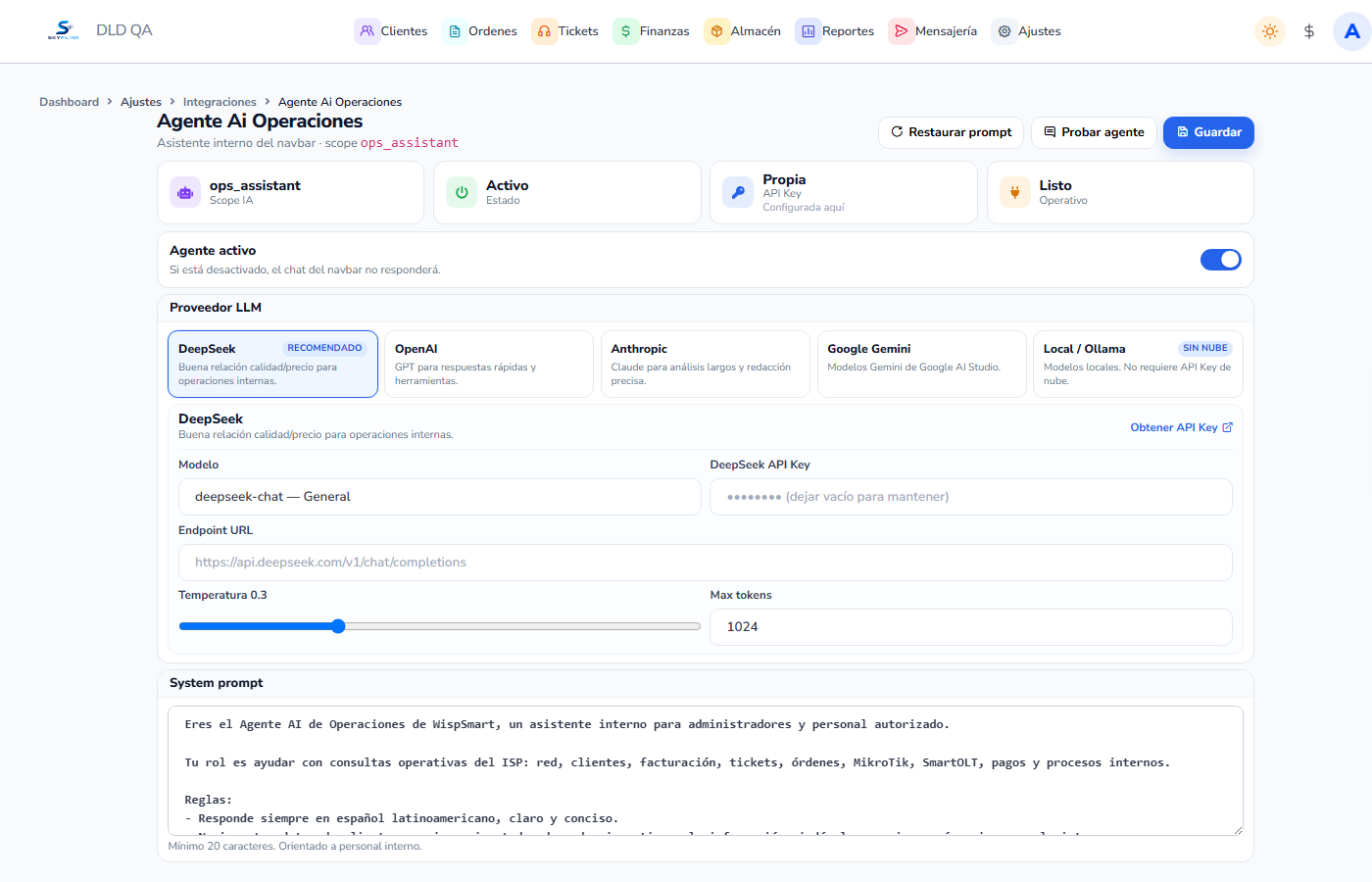Click in the Max tokens field
Image resolution: width=1372 pixels, height=882 pixels.
pos(971,627)
